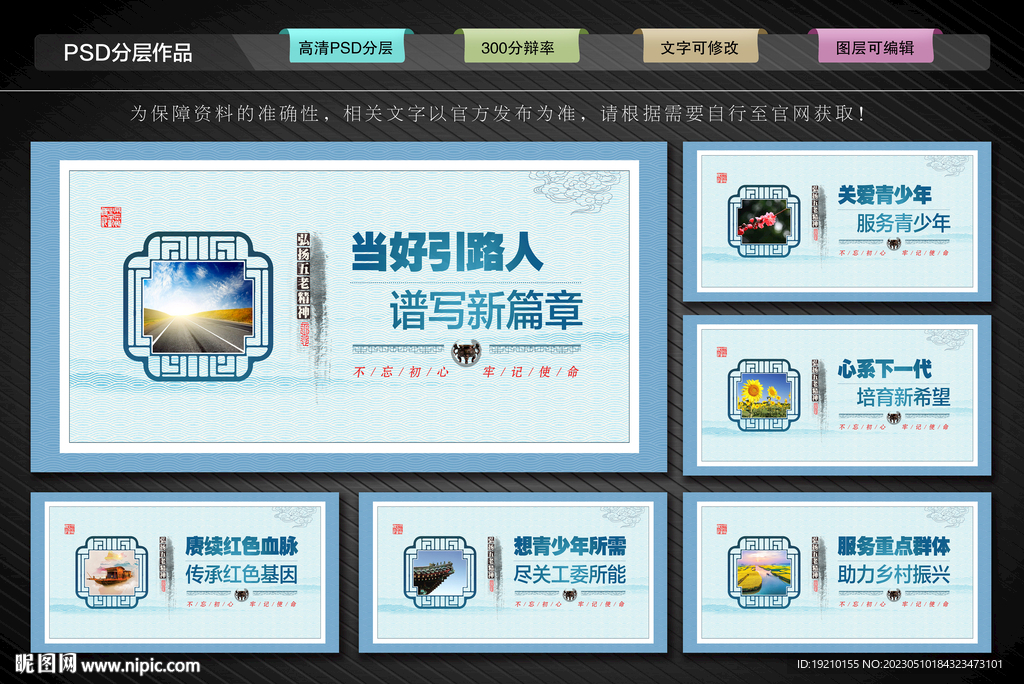
Task: Open the large 当好引路人 banner
Action: 349,306
